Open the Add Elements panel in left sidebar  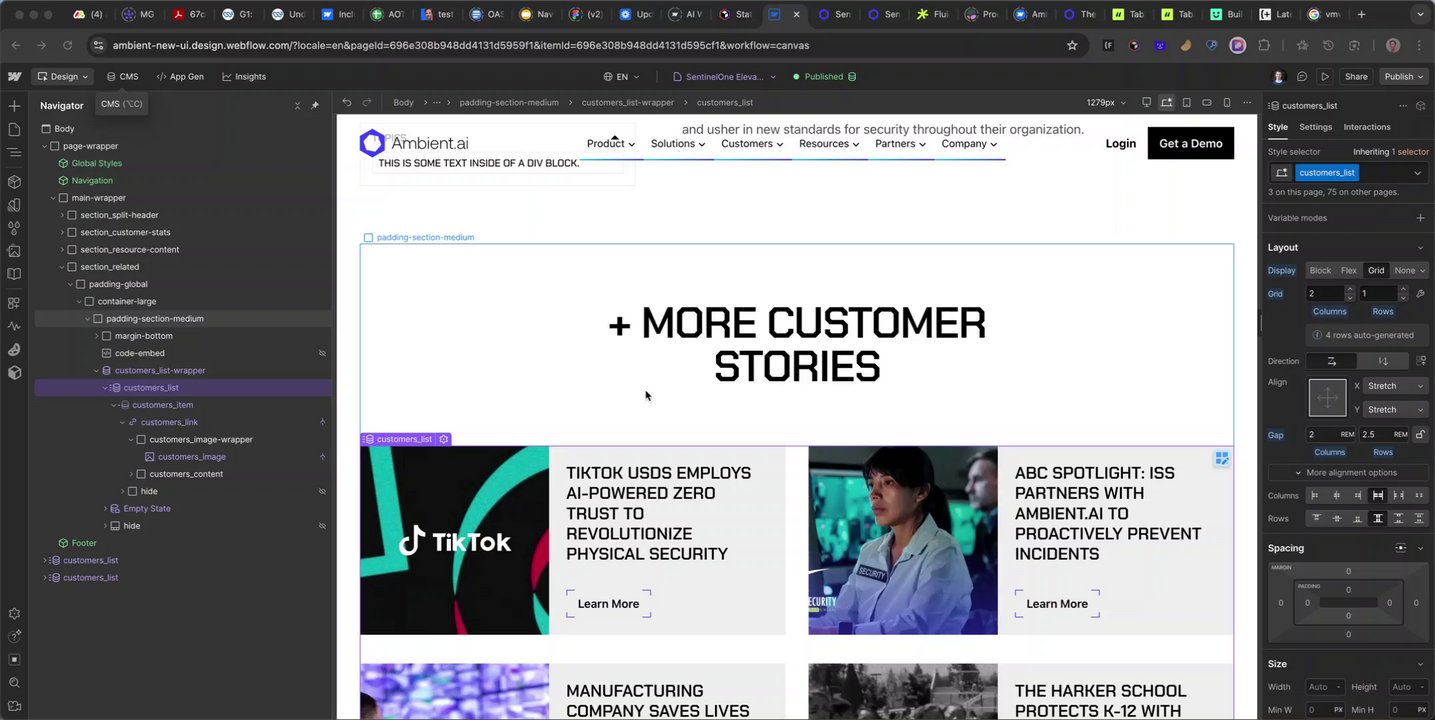(x=14, y=105)
